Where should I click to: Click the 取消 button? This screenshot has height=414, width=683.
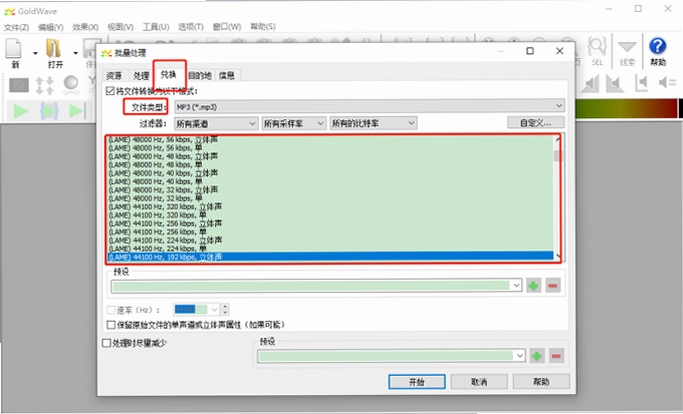(x=479, y=382)
